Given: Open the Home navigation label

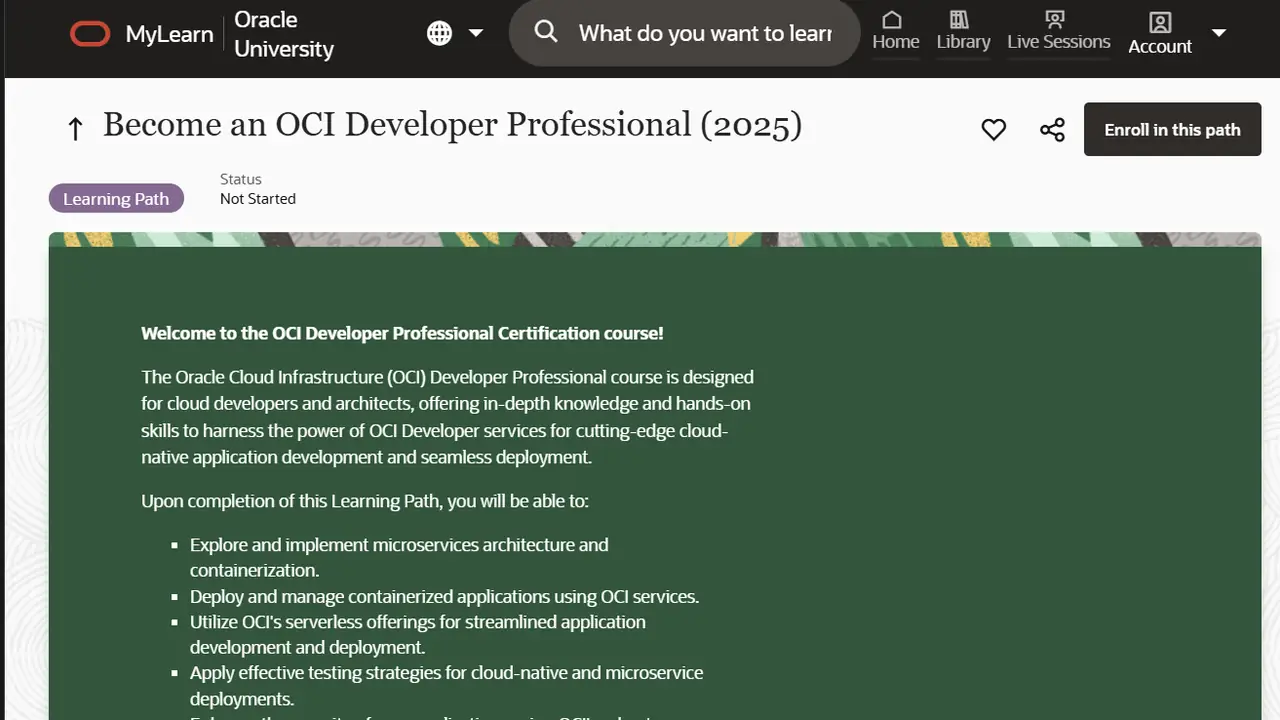Looking at the screenshot, I should [x=895, y=42].
